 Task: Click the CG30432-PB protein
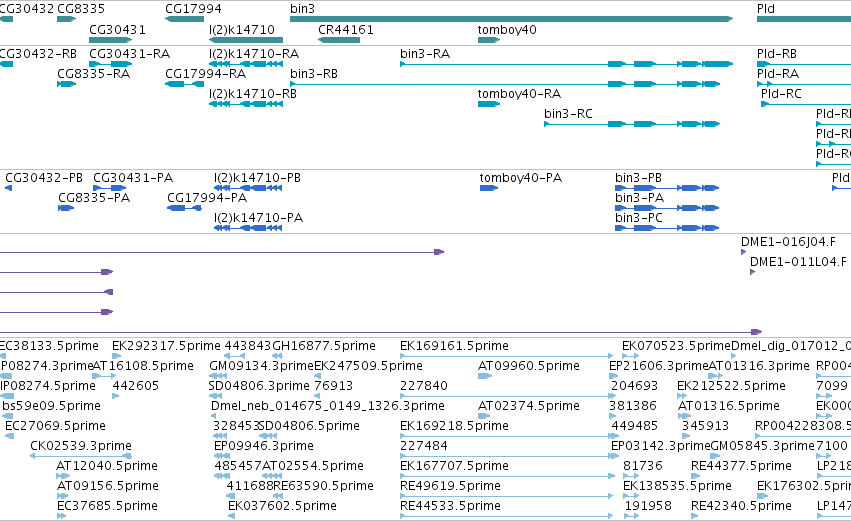[9, 188]
